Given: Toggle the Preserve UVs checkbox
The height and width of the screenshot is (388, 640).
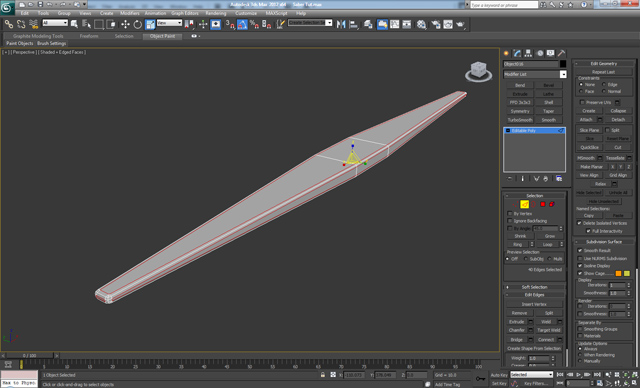Looking at the screenshot, I should 582,102.
